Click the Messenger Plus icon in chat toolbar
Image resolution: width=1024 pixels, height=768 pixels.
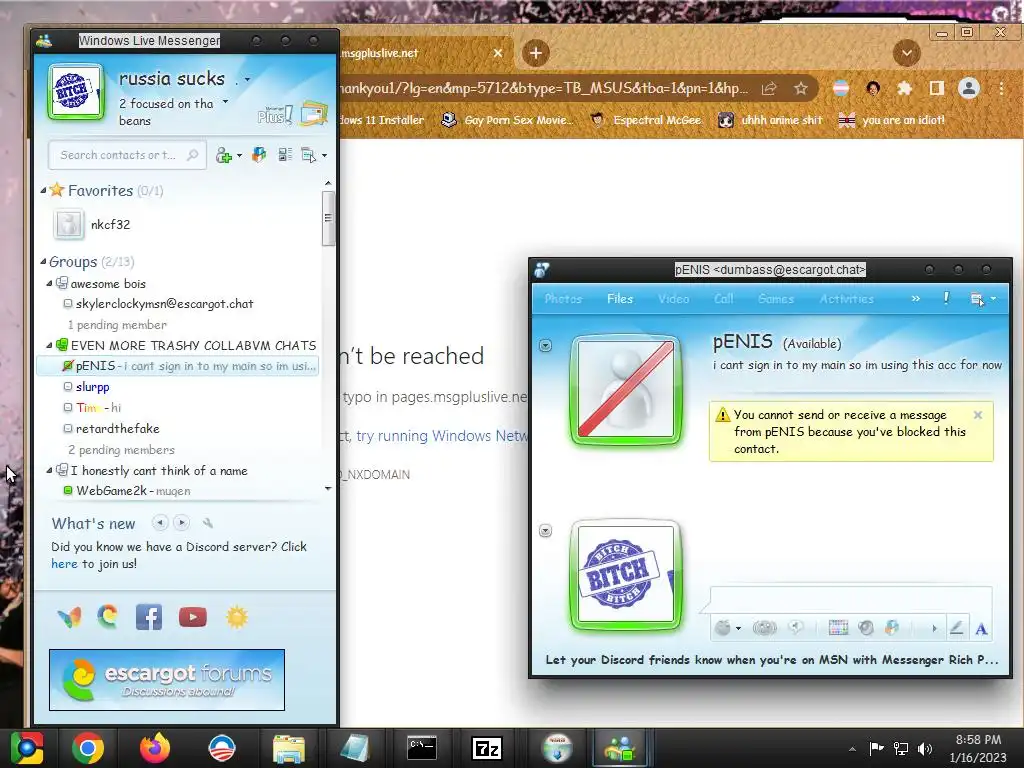pyautogui.click(x=891, y=628)
